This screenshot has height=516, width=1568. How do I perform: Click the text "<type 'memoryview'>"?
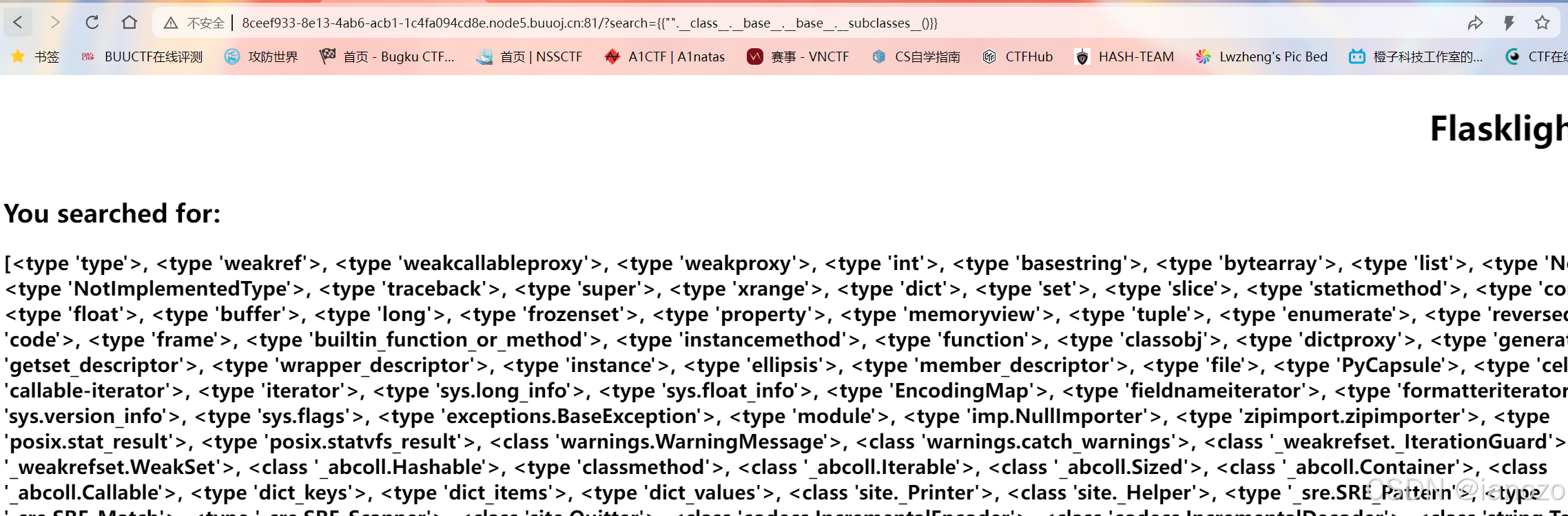pyautogui.click(x=948, y=314)
